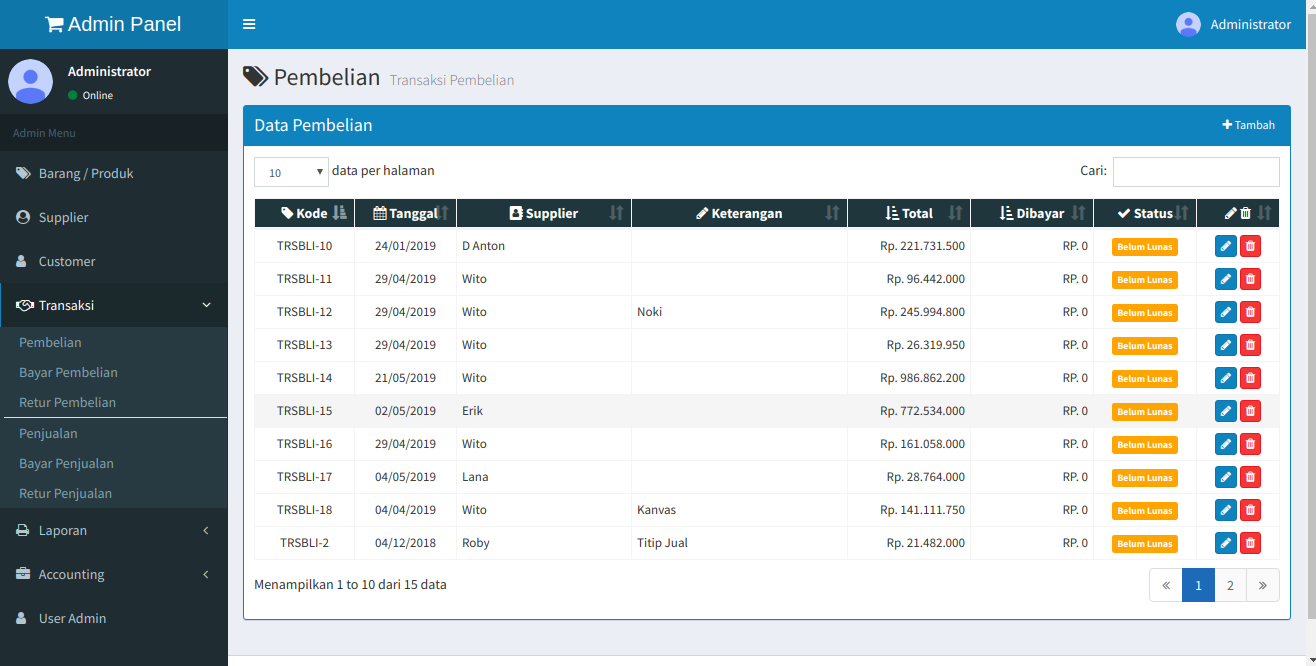Viewport: 1316px width, 666px height.
Task: Toggle sidebar with hamburger menu icon
Action: coord(249,24)
